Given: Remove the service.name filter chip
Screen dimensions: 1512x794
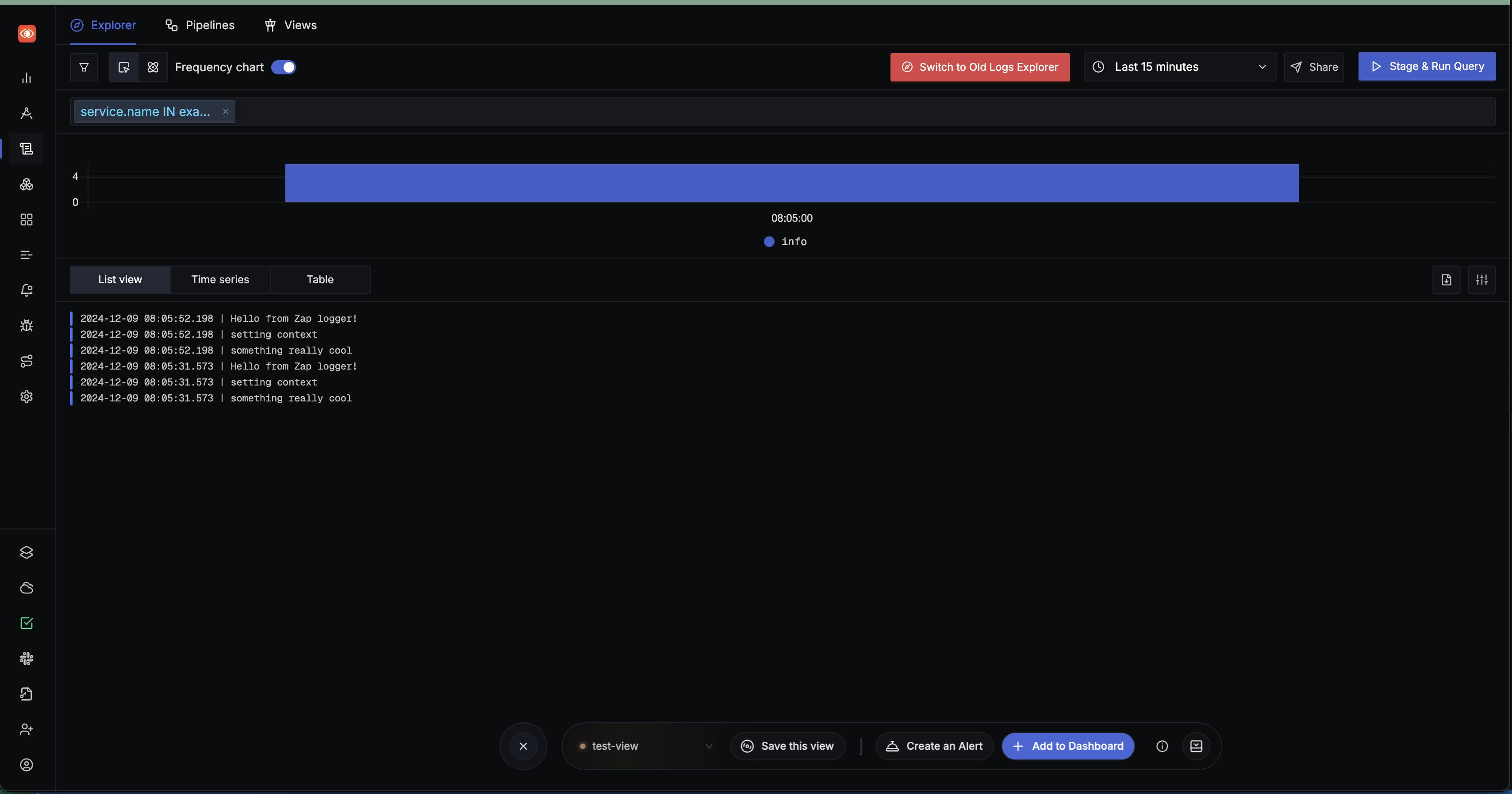Looking at the screenshot, I should 226,111.
